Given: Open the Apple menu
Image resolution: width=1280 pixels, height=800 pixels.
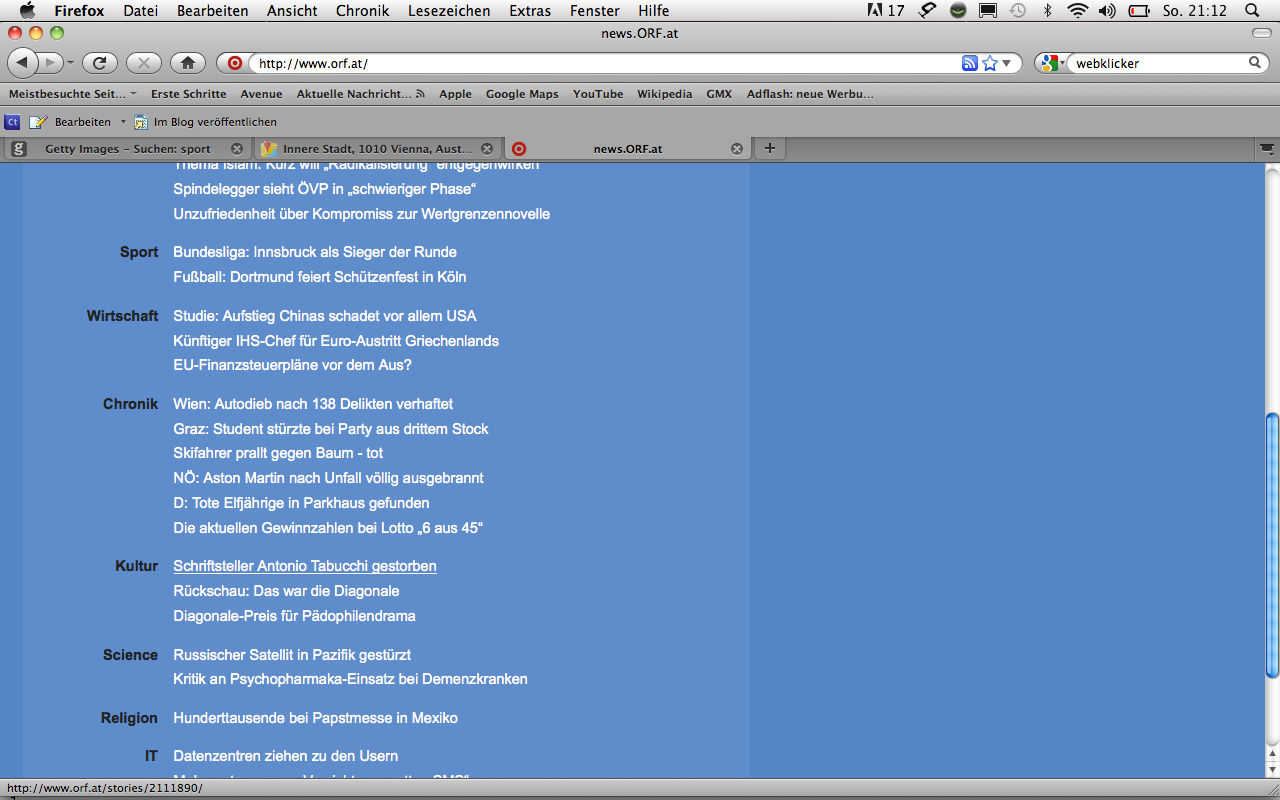Looking at the screenshot, I should (27, 11).
